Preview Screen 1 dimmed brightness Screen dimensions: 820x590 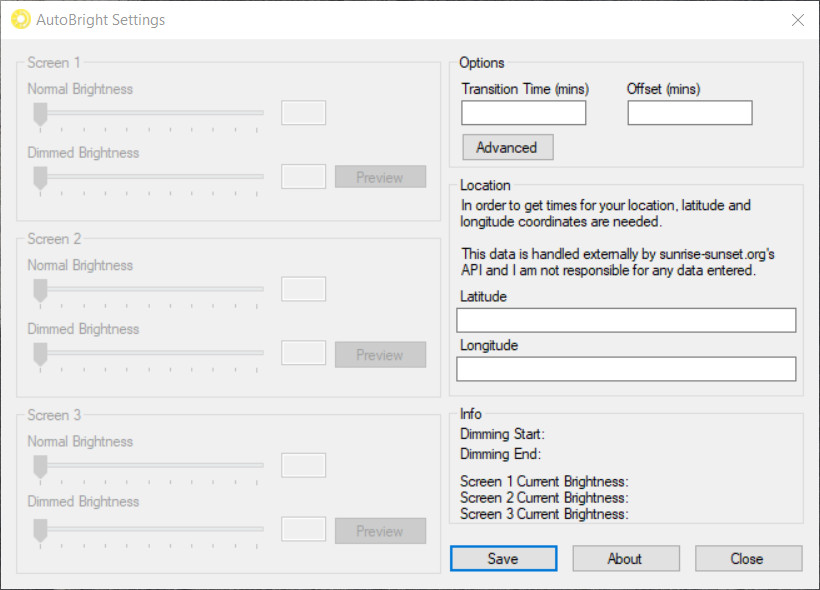tap(380, 177)
